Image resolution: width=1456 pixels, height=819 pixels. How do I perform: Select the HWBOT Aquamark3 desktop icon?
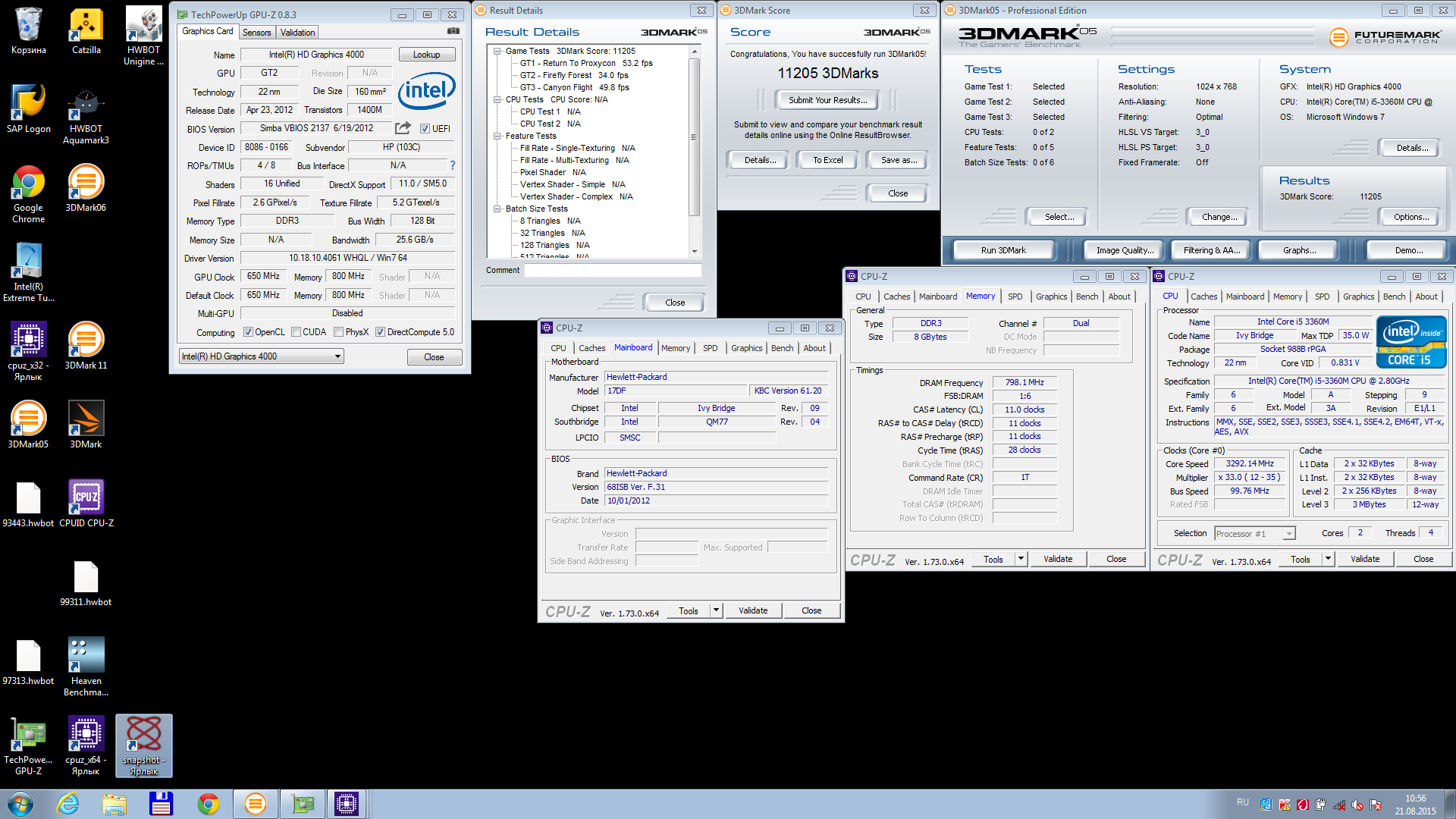[86, 116]
